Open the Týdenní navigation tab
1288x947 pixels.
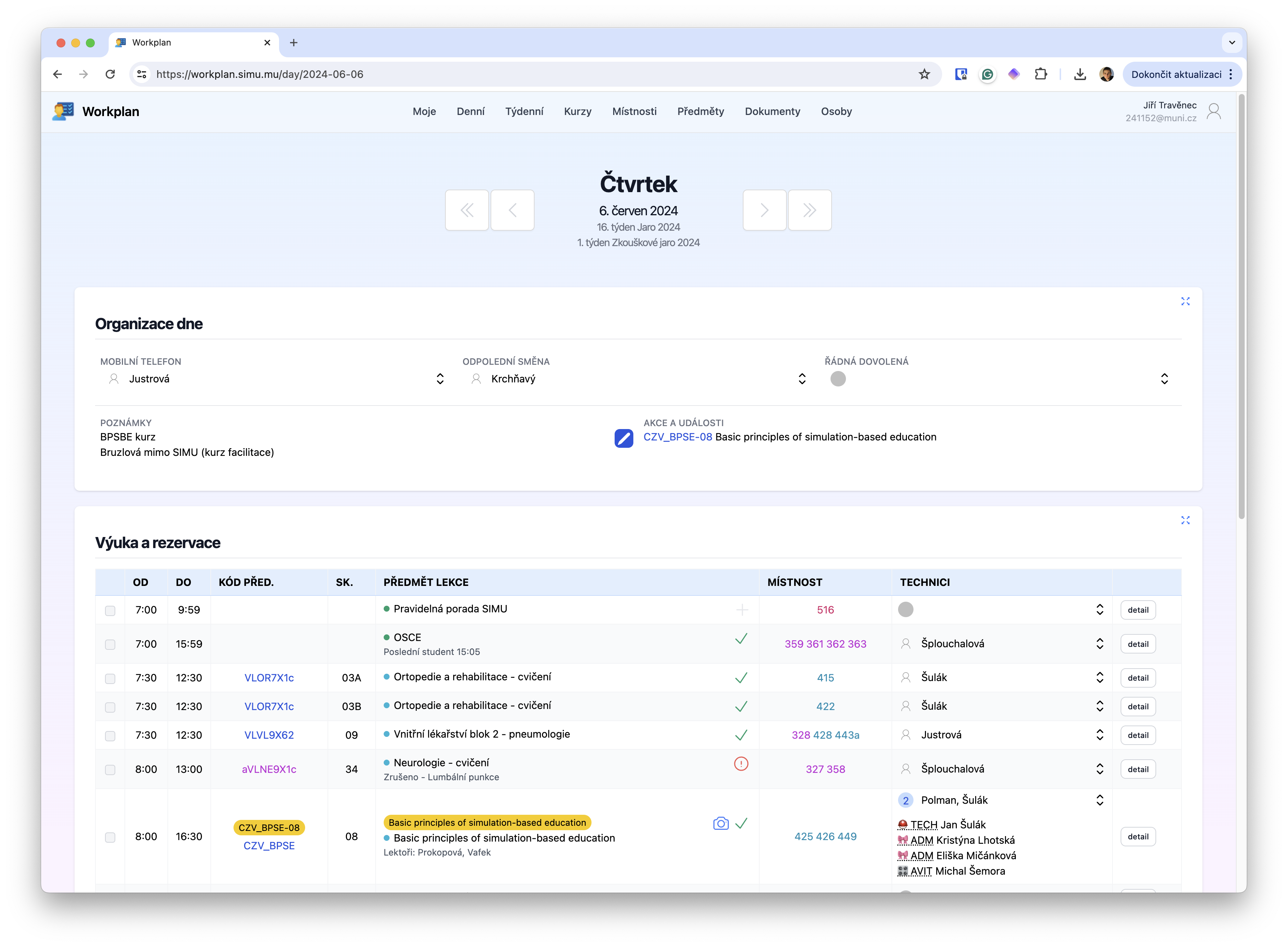524,111
